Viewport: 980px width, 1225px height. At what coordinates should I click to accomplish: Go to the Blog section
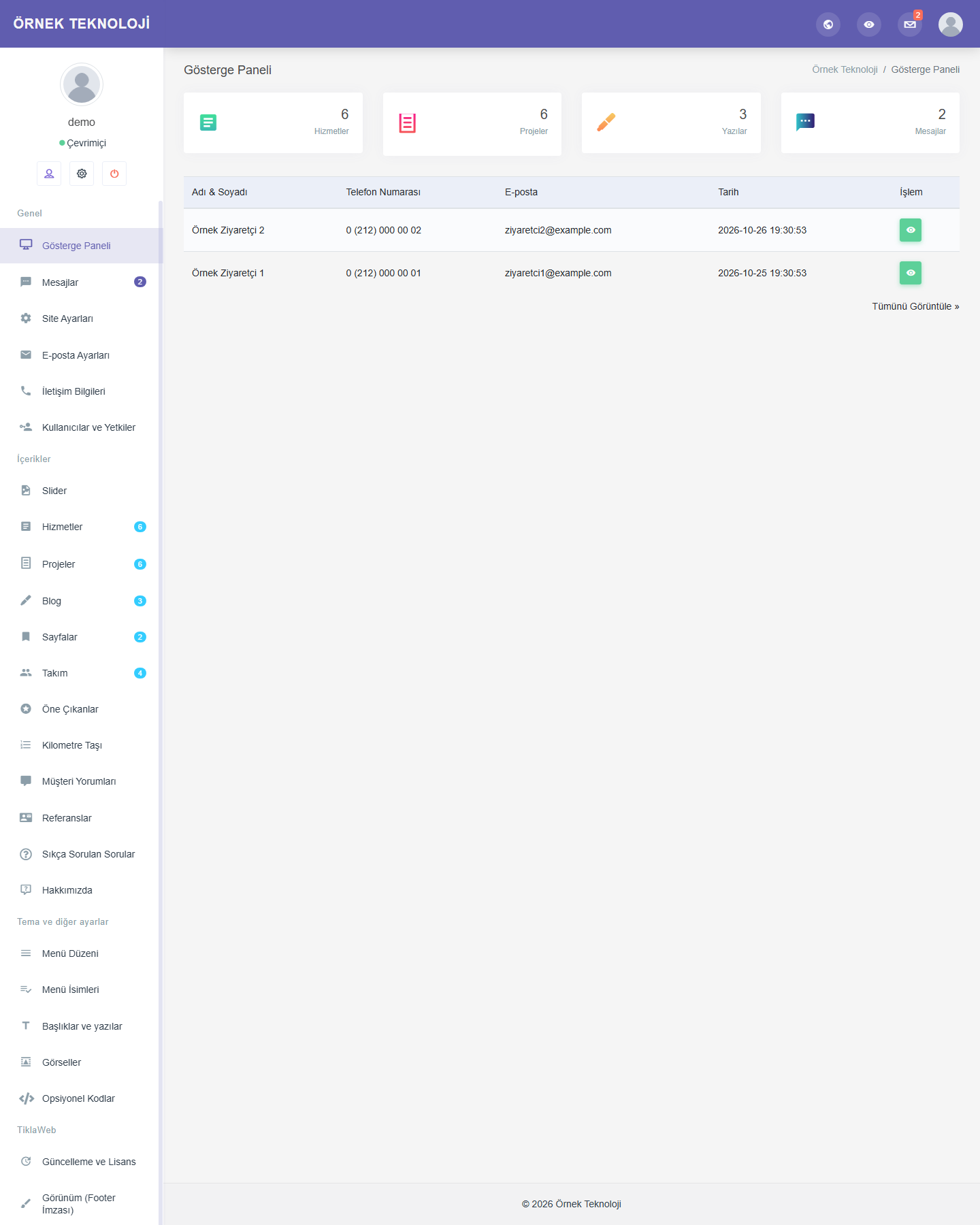click(82, 601)
